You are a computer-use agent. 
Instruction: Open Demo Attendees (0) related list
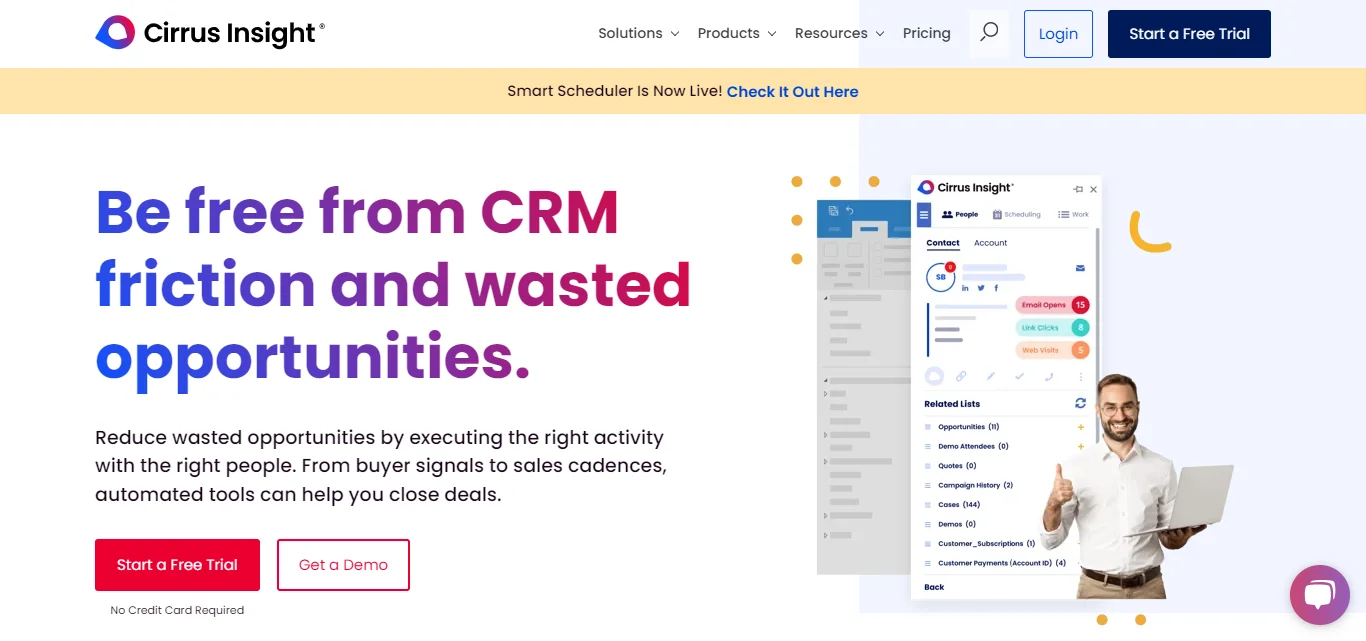pos(973,446)
